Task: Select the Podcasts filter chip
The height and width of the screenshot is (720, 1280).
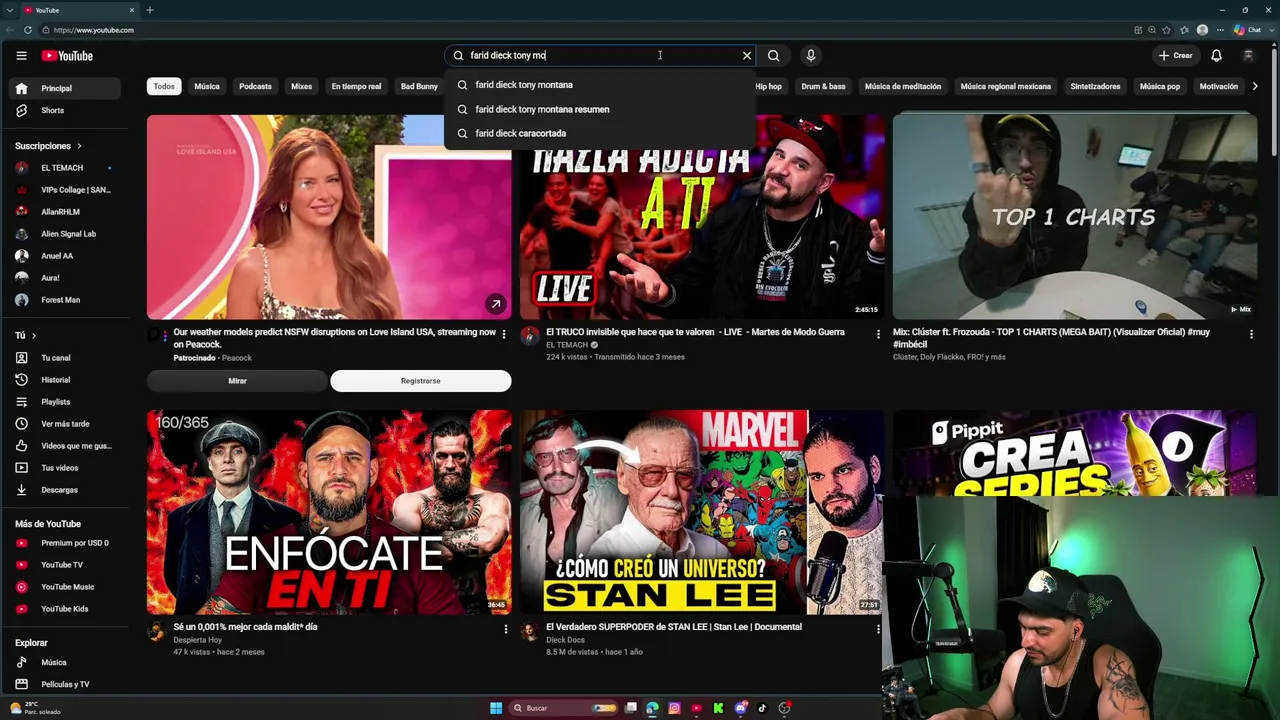Action: click(255, 86)
